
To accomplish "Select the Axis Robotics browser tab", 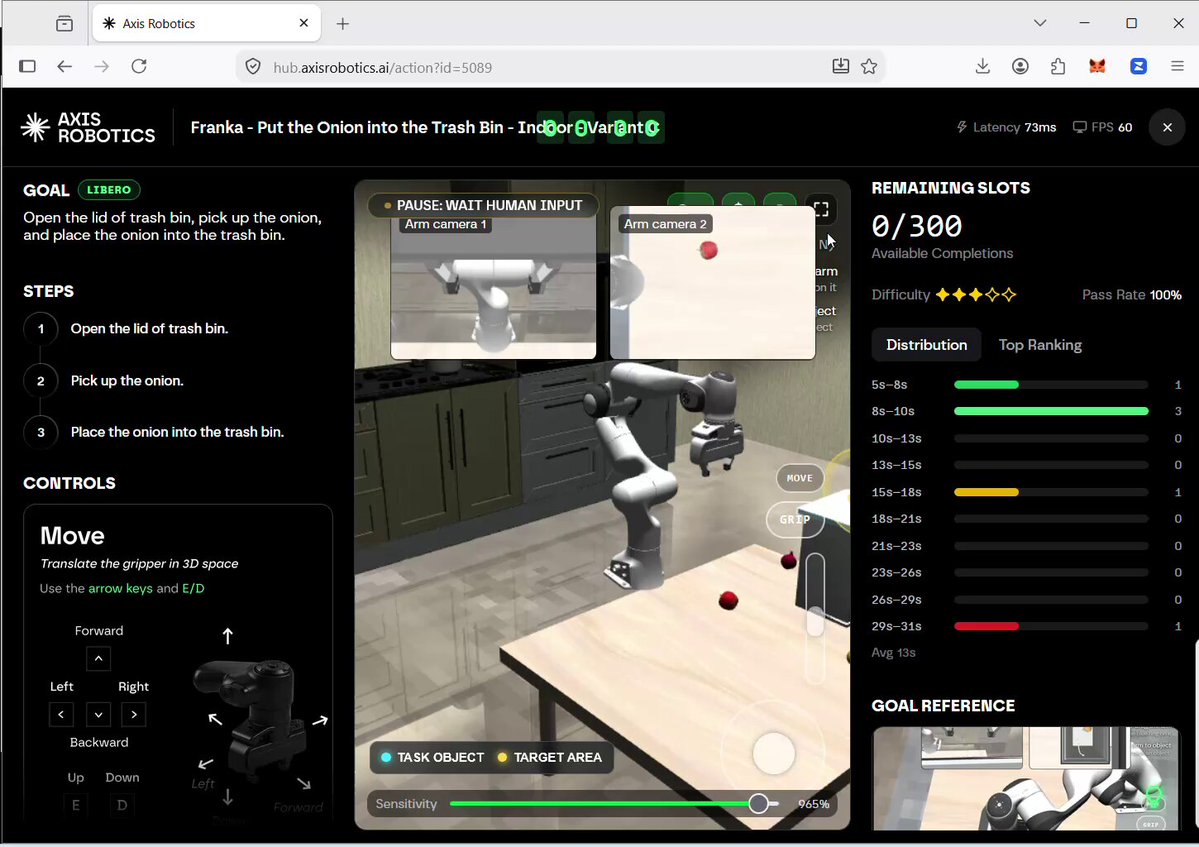I will (206, 24).
